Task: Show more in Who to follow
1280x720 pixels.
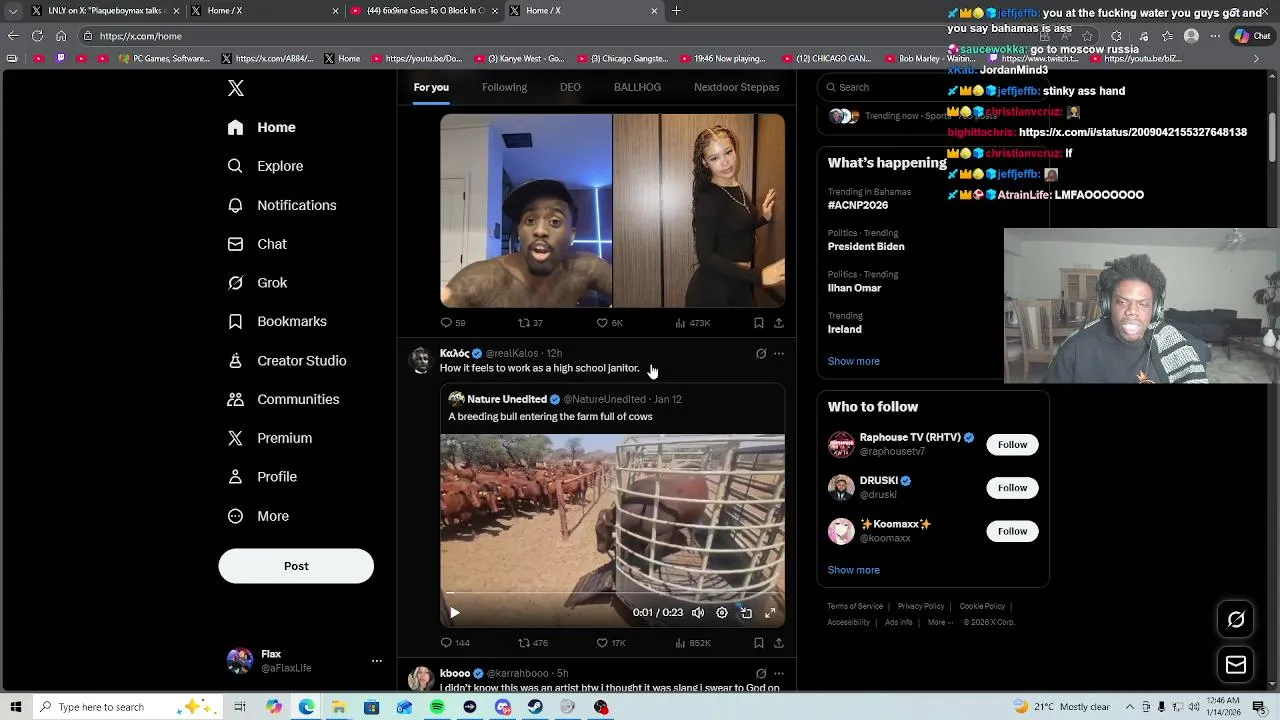Action: pos(853,570)
